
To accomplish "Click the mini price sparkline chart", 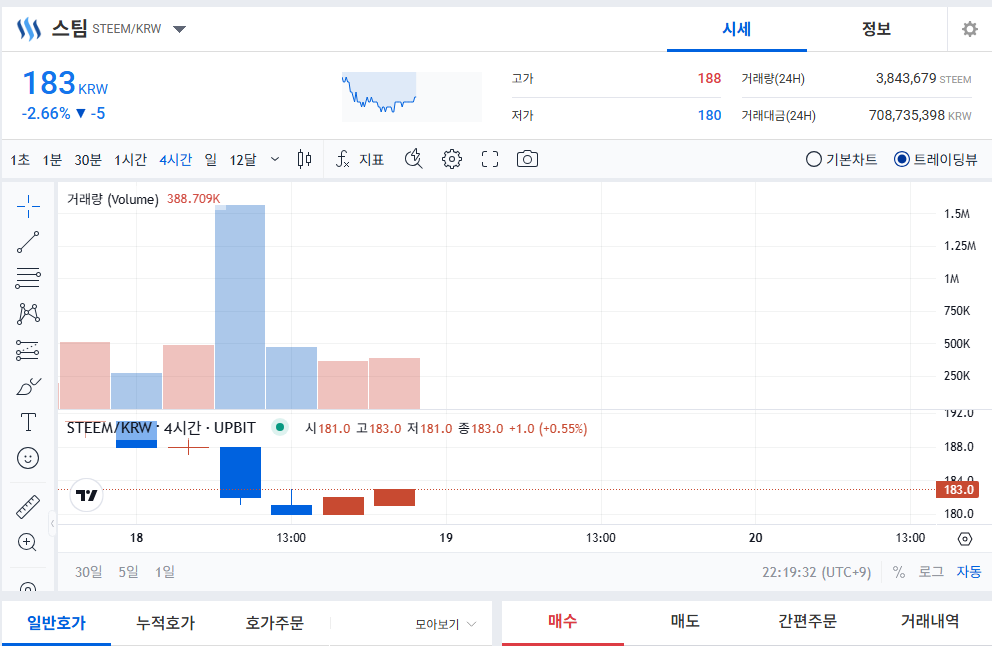I will click(x=411, y=96).
